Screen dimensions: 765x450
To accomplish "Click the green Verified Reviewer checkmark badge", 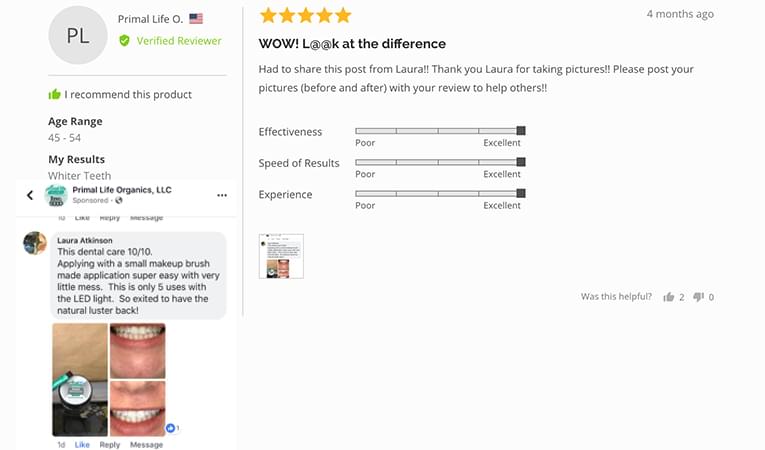I will [124, 41].
